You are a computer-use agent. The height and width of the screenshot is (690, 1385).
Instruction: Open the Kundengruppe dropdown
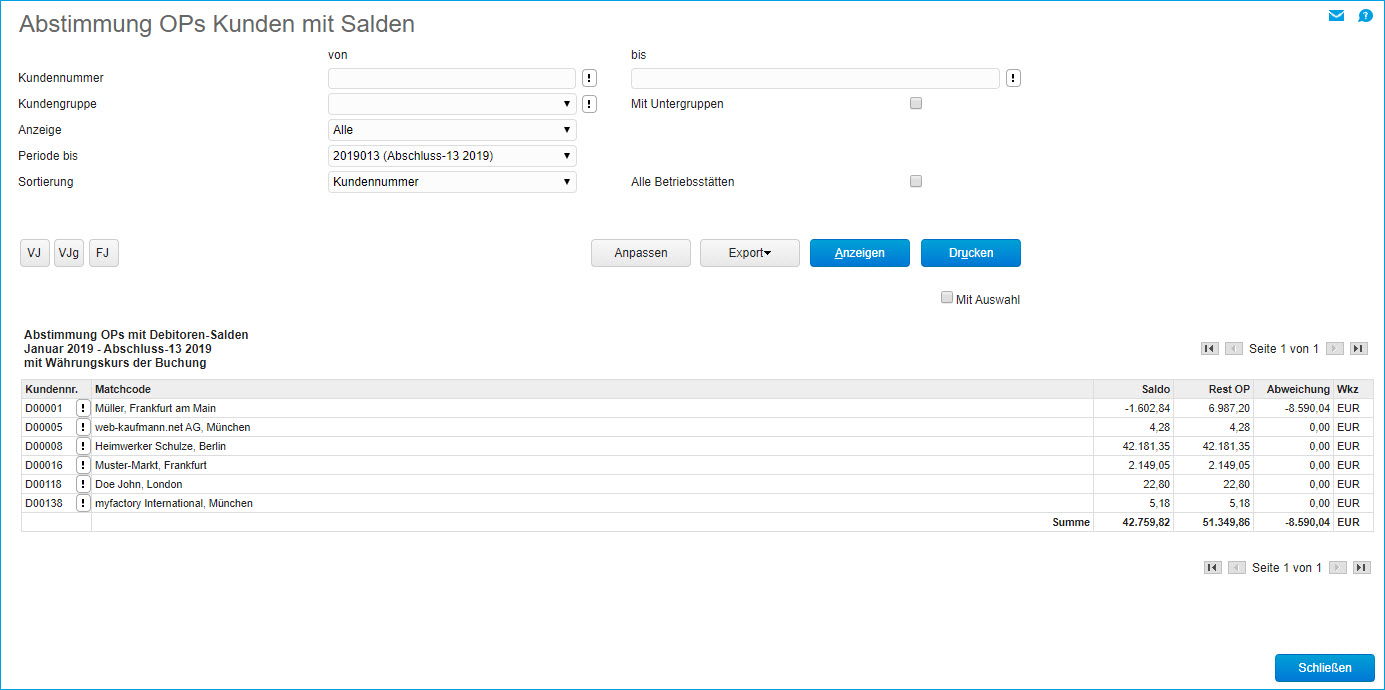coord(452,104)
